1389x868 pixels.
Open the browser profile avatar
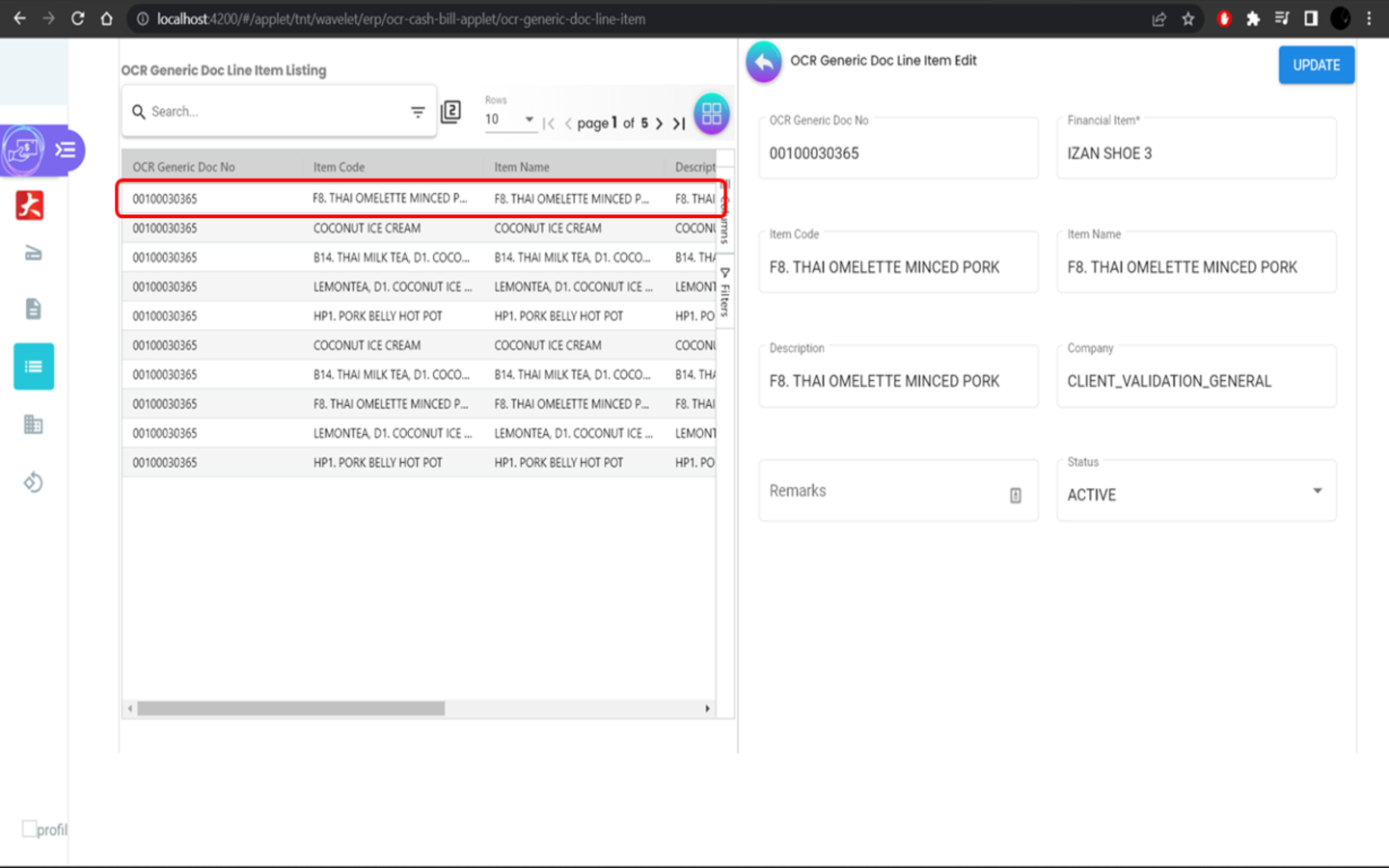coord(1341,18)
